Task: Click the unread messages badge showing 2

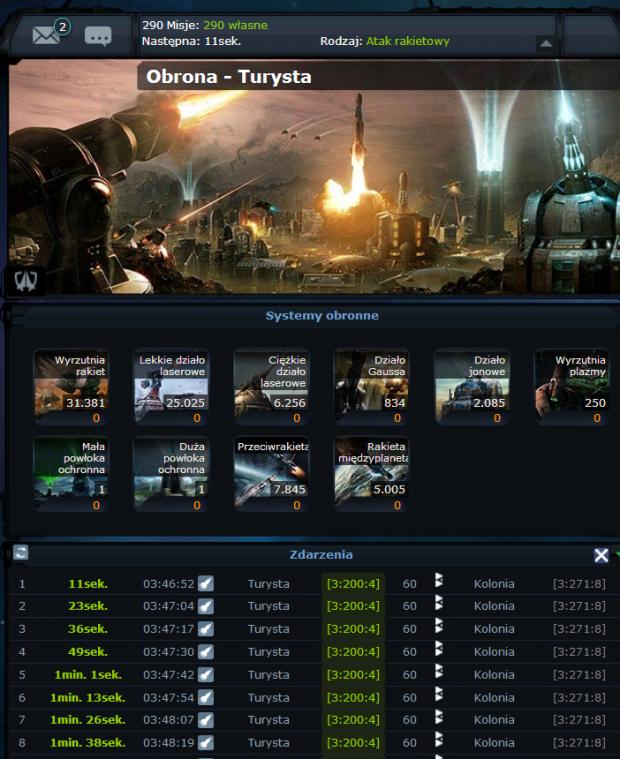Action: [62, 27]
